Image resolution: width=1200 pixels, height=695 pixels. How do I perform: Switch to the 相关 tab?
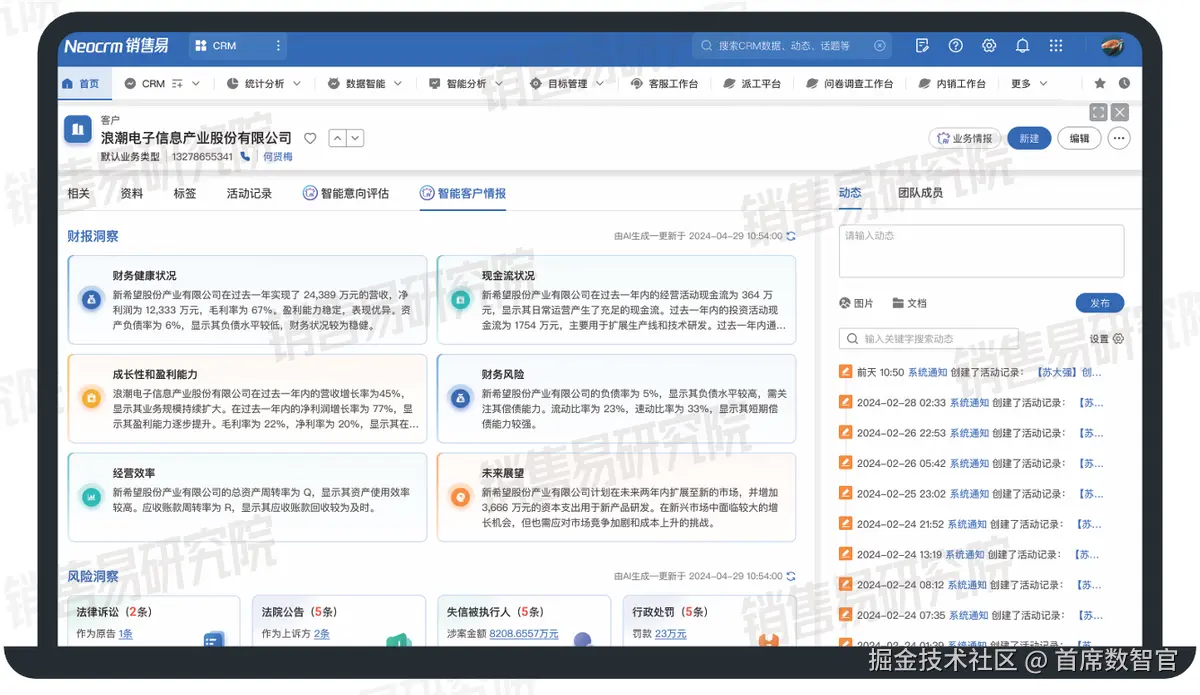[x=78, y=193]
